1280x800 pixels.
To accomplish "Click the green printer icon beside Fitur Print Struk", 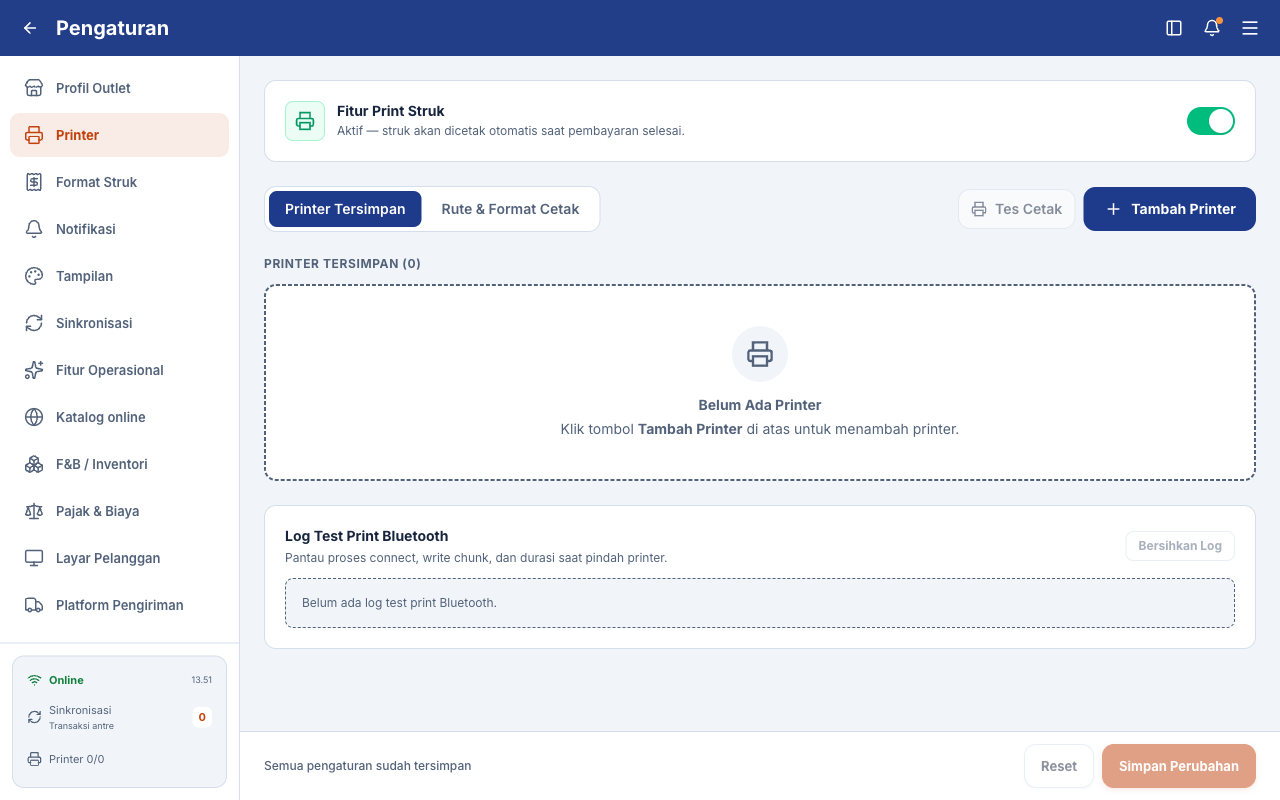I will 305,121.
